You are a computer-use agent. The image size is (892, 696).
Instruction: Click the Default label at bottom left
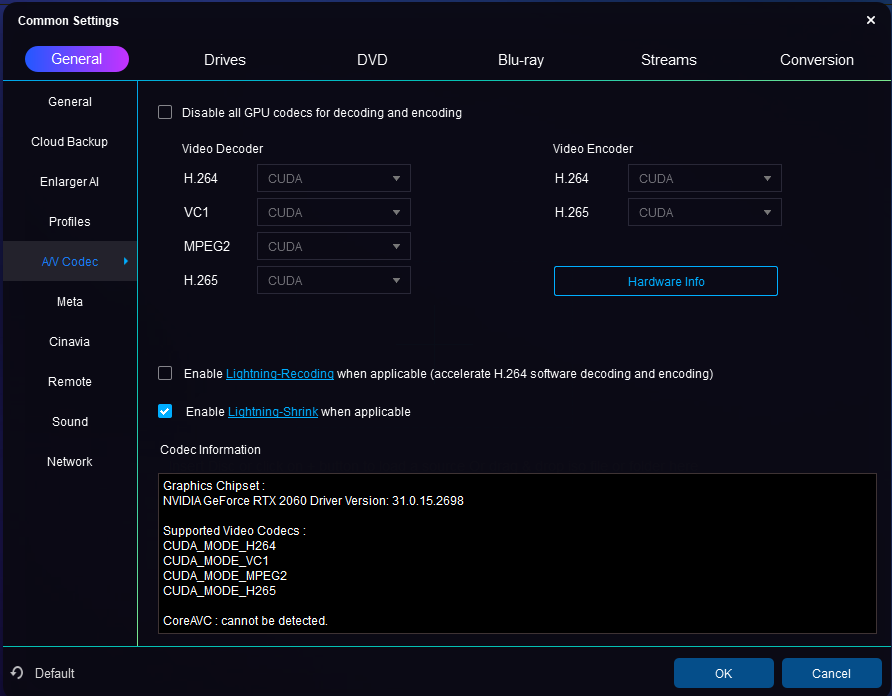coord(55,673)
